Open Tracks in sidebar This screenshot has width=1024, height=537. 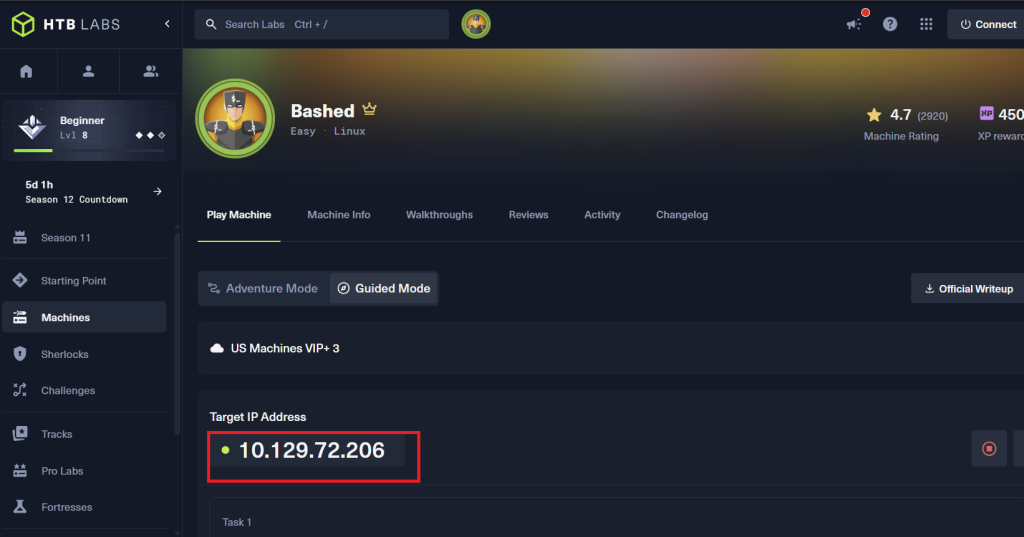coord(84,434)
